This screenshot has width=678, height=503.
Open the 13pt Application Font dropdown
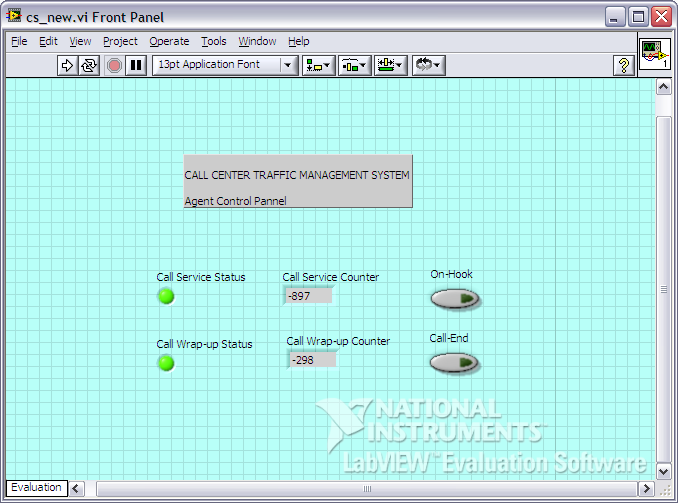[225, 65]
